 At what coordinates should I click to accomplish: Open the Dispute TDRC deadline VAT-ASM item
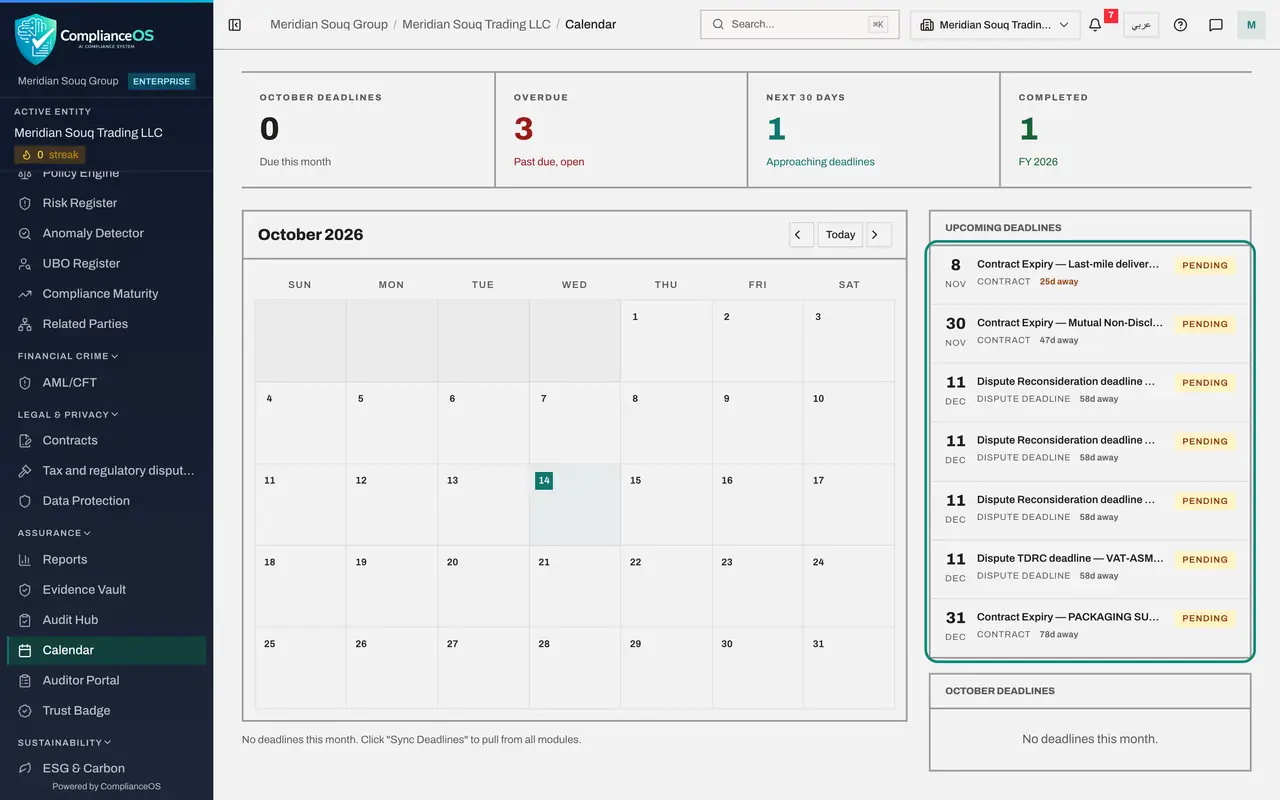(1089, 569)
